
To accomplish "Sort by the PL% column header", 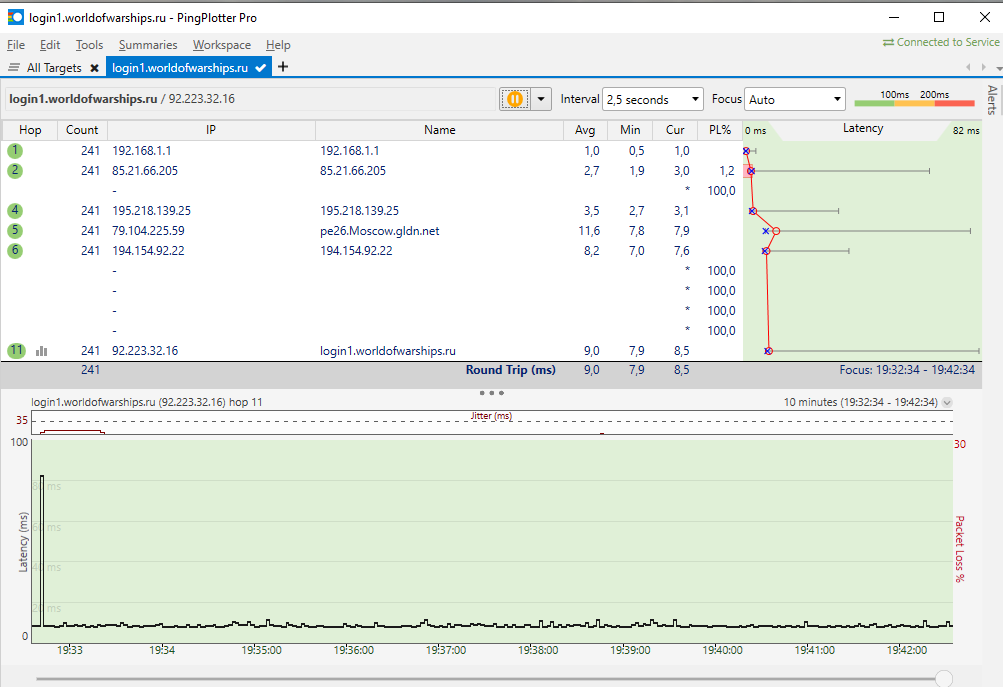I will [720, 130].
